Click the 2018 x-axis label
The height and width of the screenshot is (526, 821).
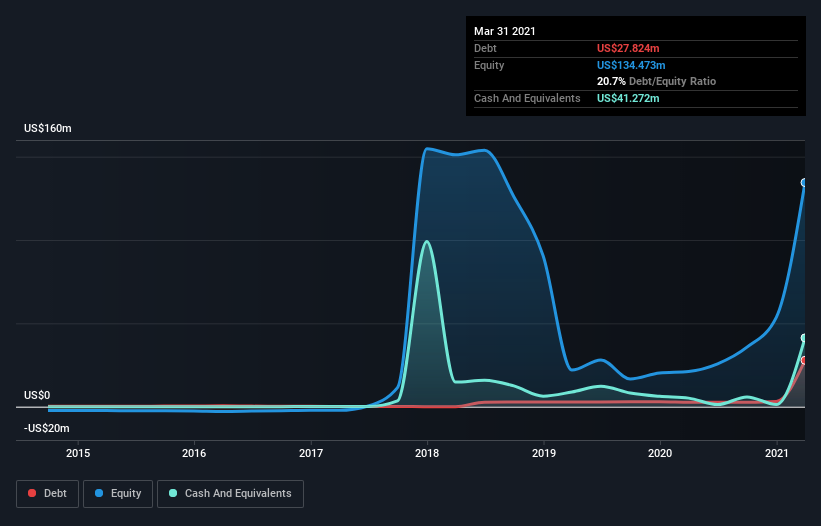tap(427, 453)
